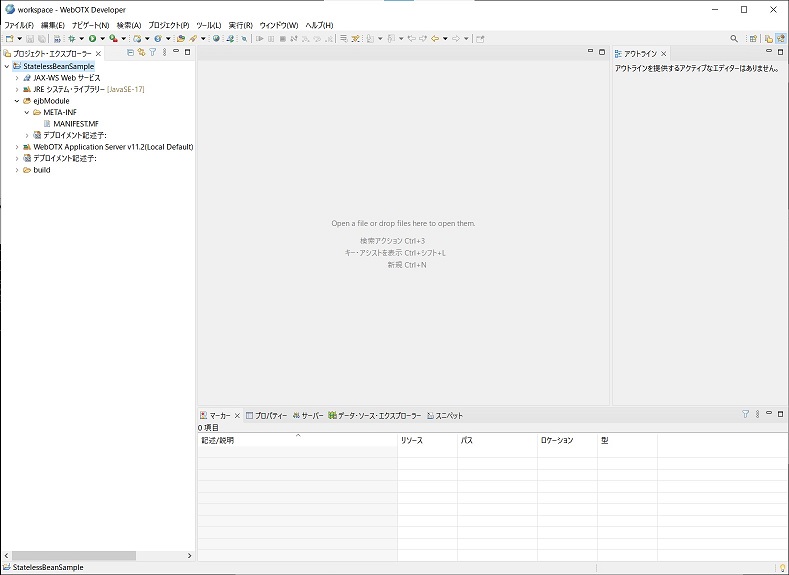This screenshot has width=789, height=575.
Task: Collapse the META-INF folder node
Action: tap(26, 112)
